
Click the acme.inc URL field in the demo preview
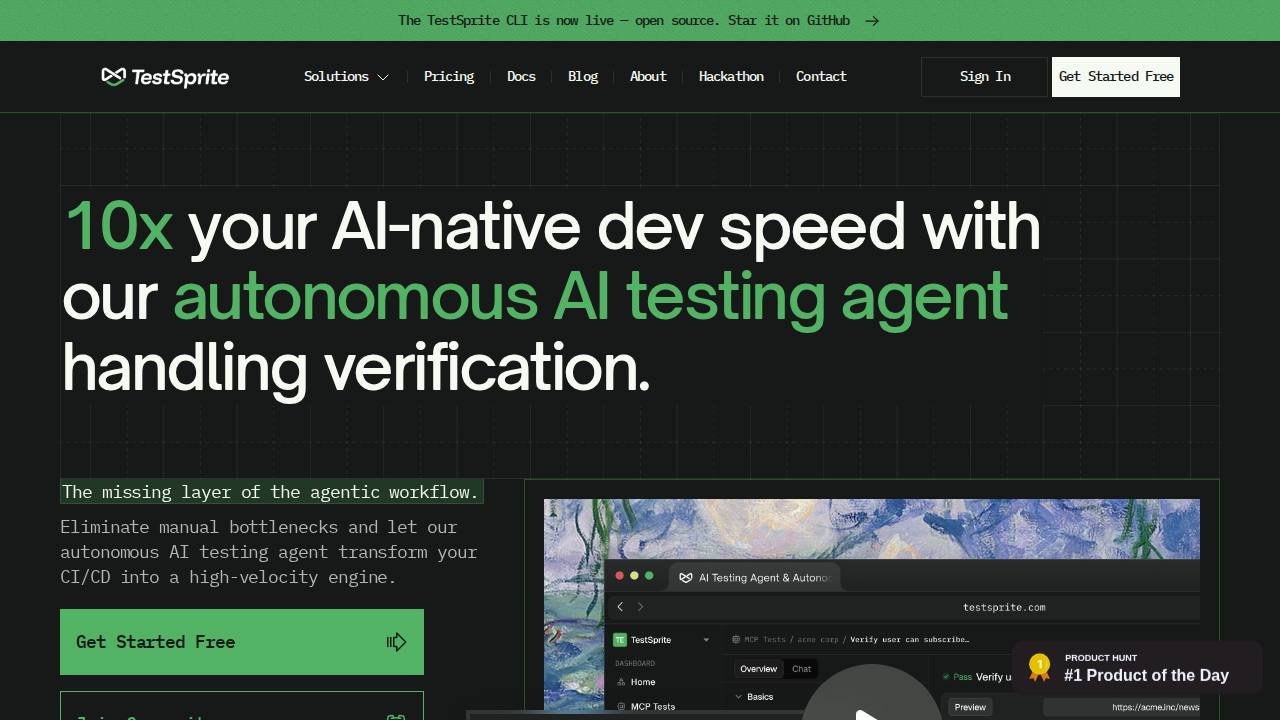[1122, 707]
